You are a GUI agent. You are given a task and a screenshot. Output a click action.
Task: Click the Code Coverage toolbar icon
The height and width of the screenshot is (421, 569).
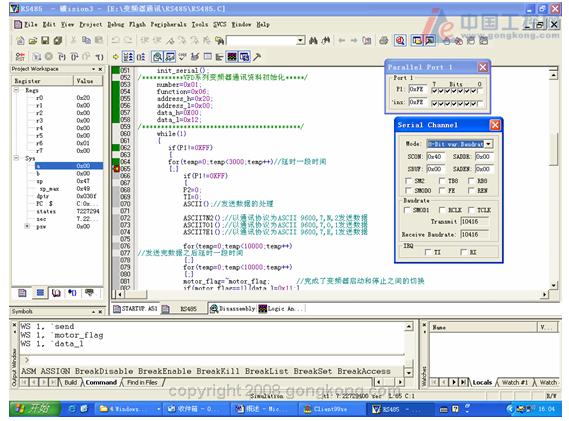[182, 57]
